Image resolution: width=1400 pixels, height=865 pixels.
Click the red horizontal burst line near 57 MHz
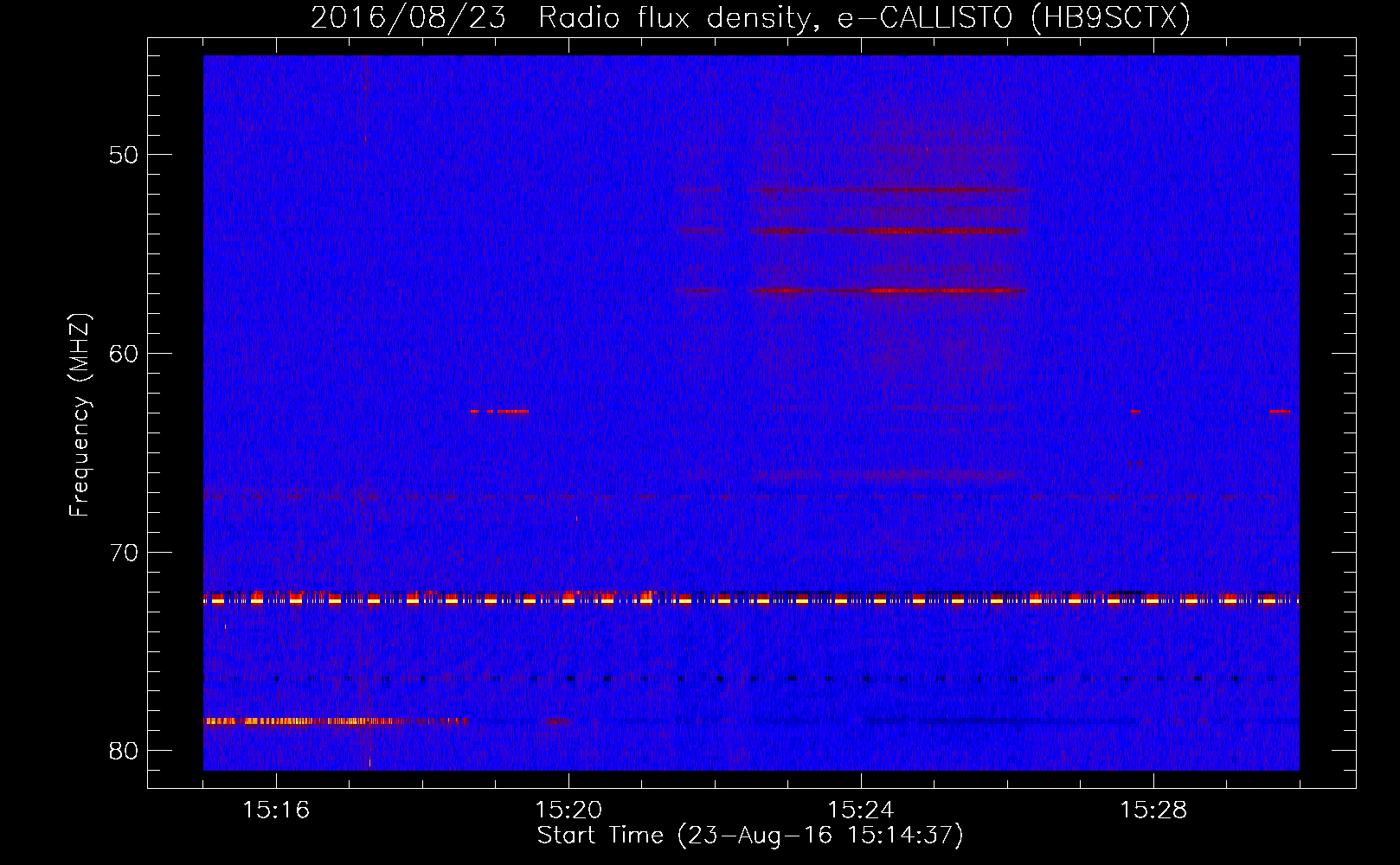[888, 291]
